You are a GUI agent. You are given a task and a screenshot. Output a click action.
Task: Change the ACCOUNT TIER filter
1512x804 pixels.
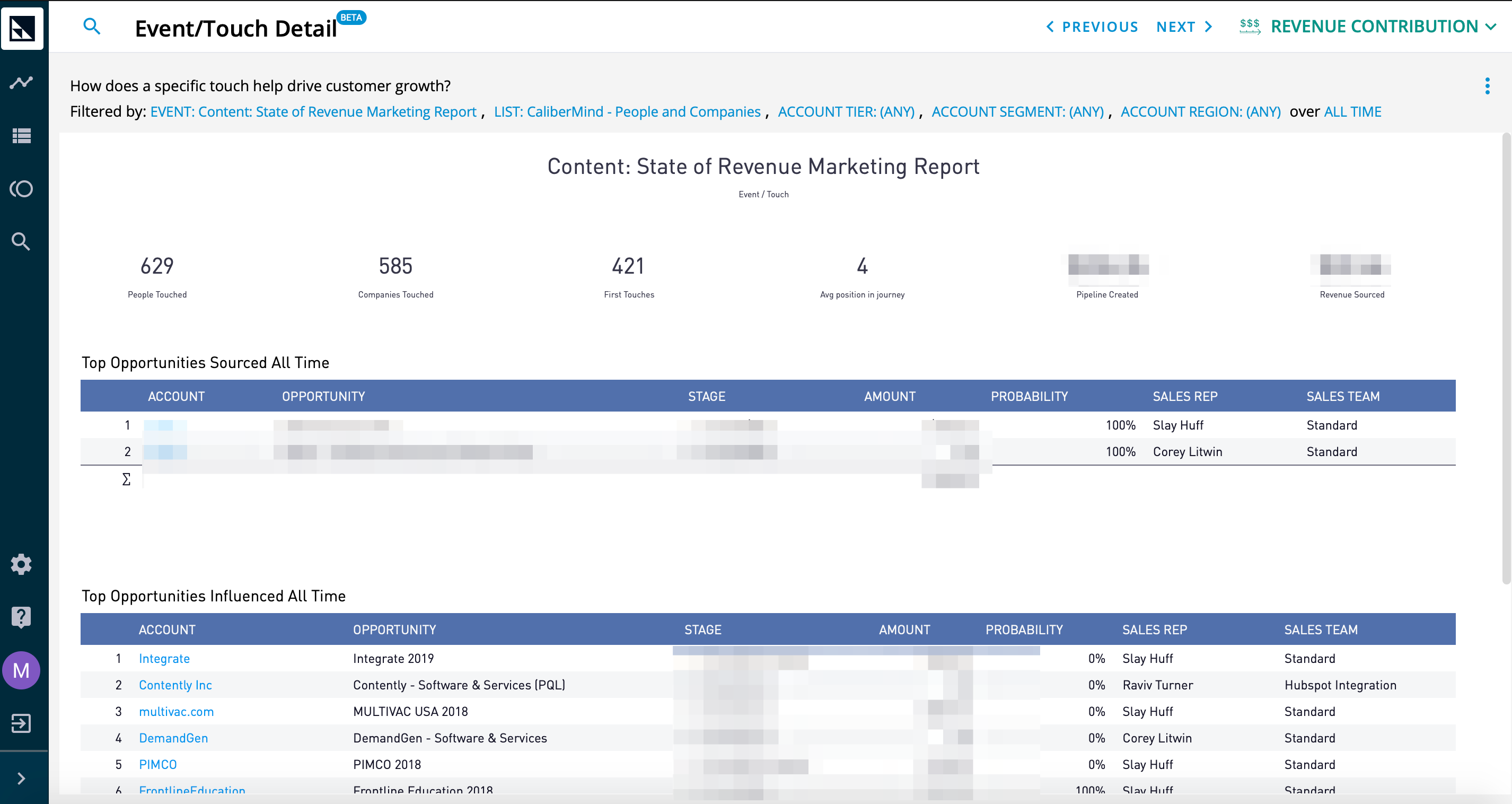pyautogui.click(x=846, y=111)
